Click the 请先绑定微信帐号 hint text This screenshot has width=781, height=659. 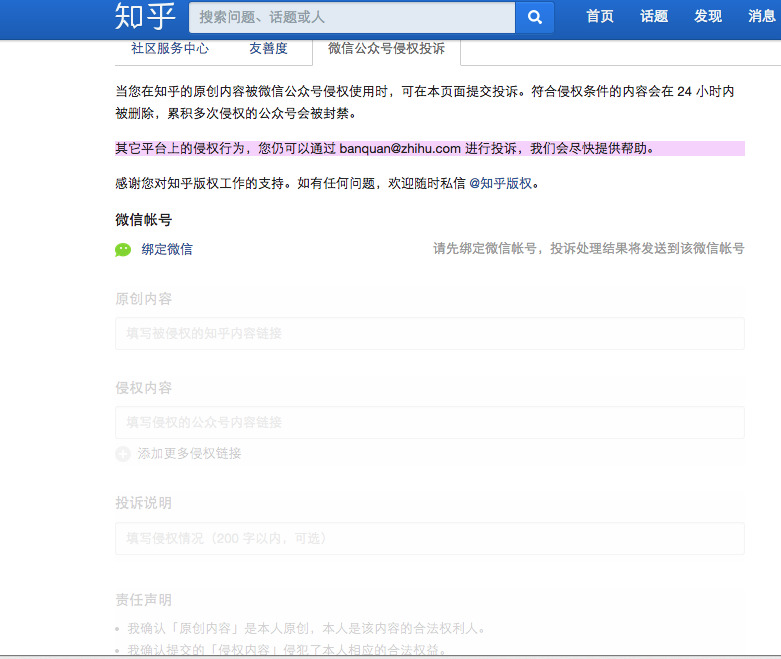[x=589, y=249]
